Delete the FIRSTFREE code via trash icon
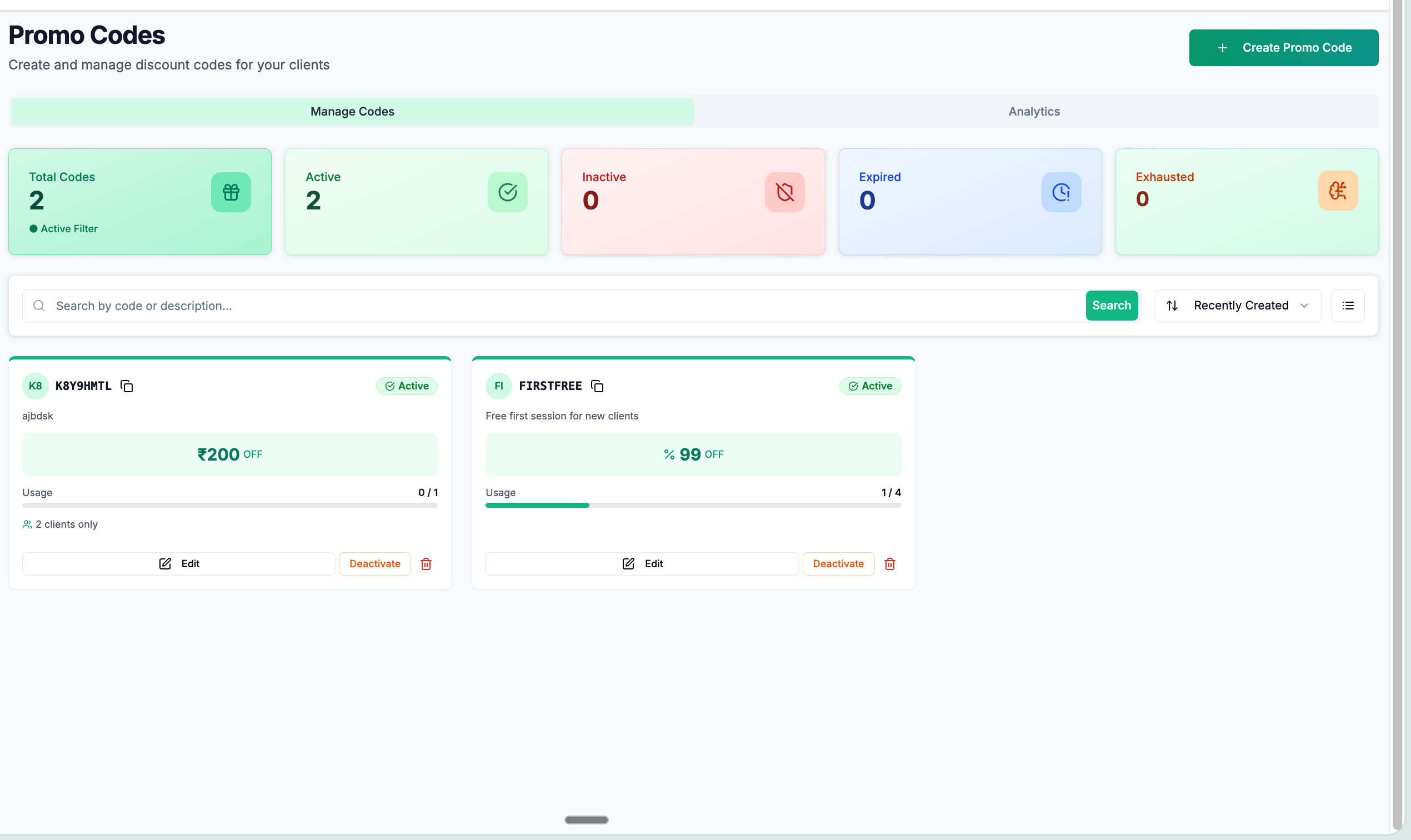 pos(890,564)
